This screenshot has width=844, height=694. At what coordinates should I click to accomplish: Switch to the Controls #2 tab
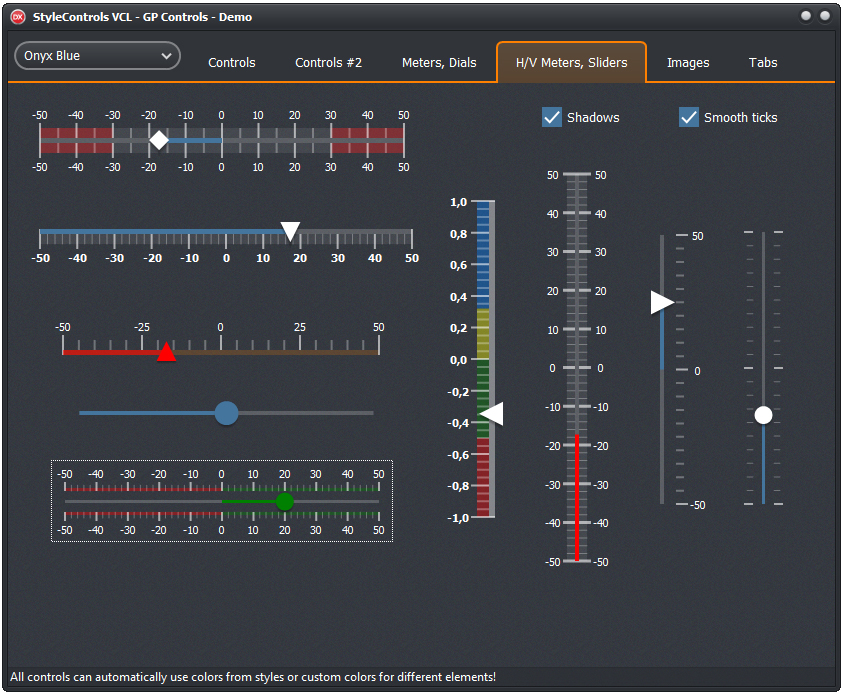328,62
